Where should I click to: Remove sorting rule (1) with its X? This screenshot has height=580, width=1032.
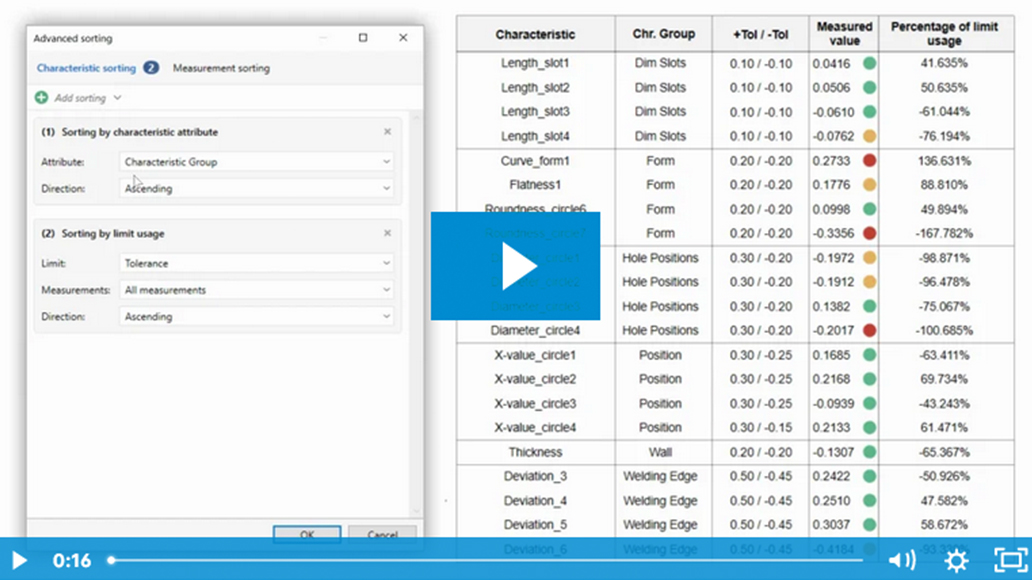tap(387, 132)
